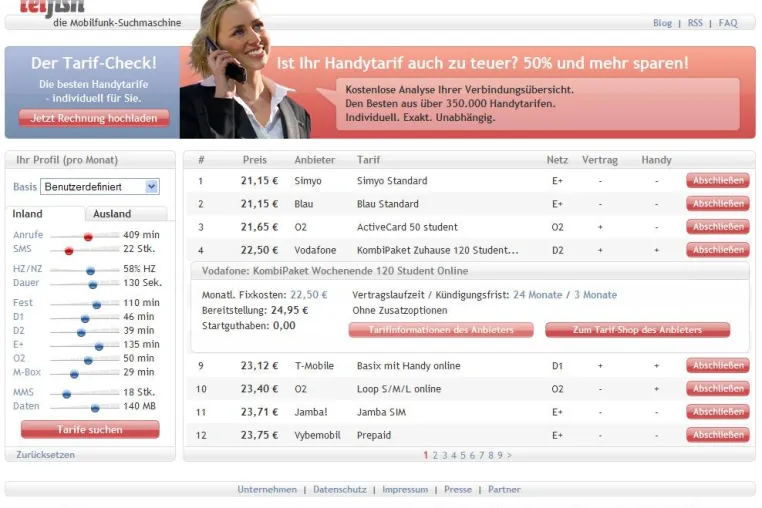Image resolution: width=762 pixels, height=508 pixels.
Task: Click the telfish logo
Action: tap(52, 7)
